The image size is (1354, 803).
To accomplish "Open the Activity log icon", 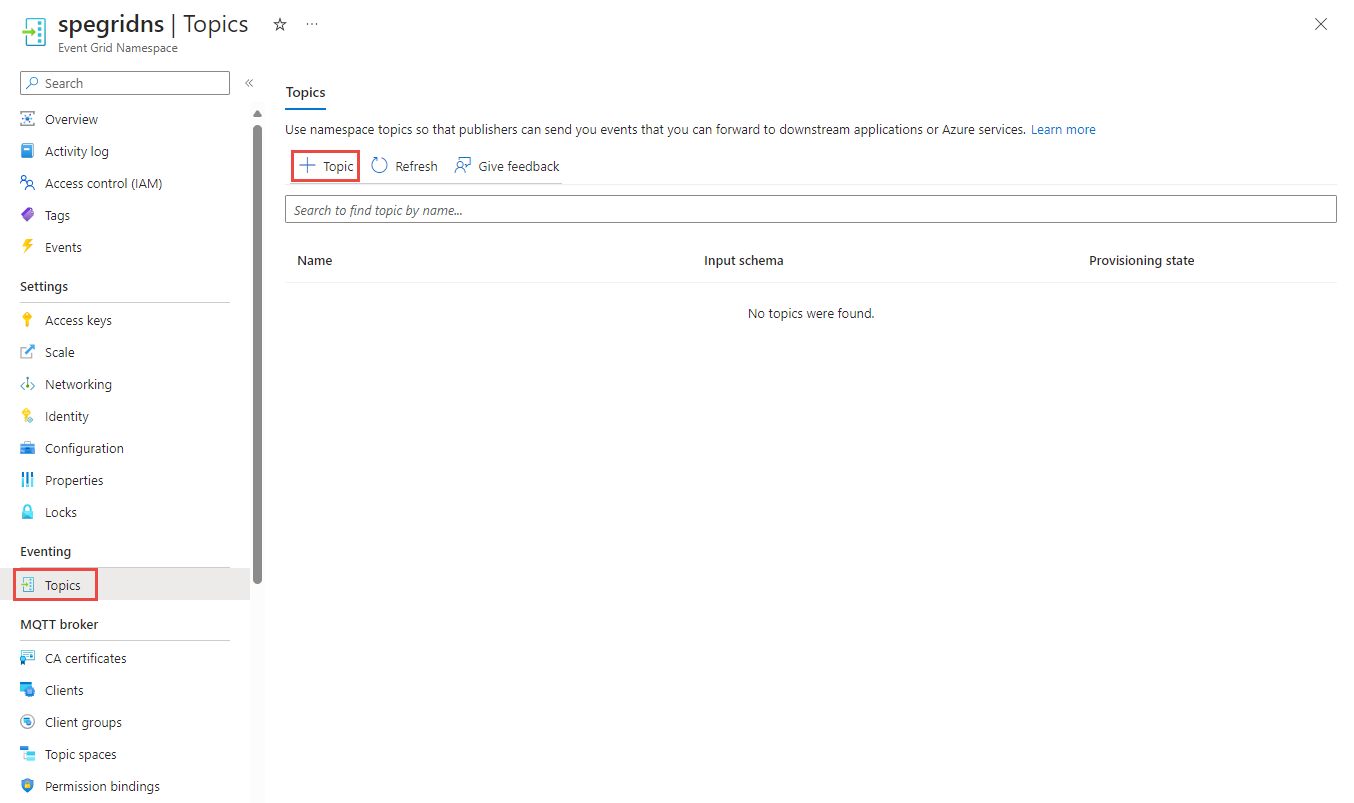I will coord(28,151).
